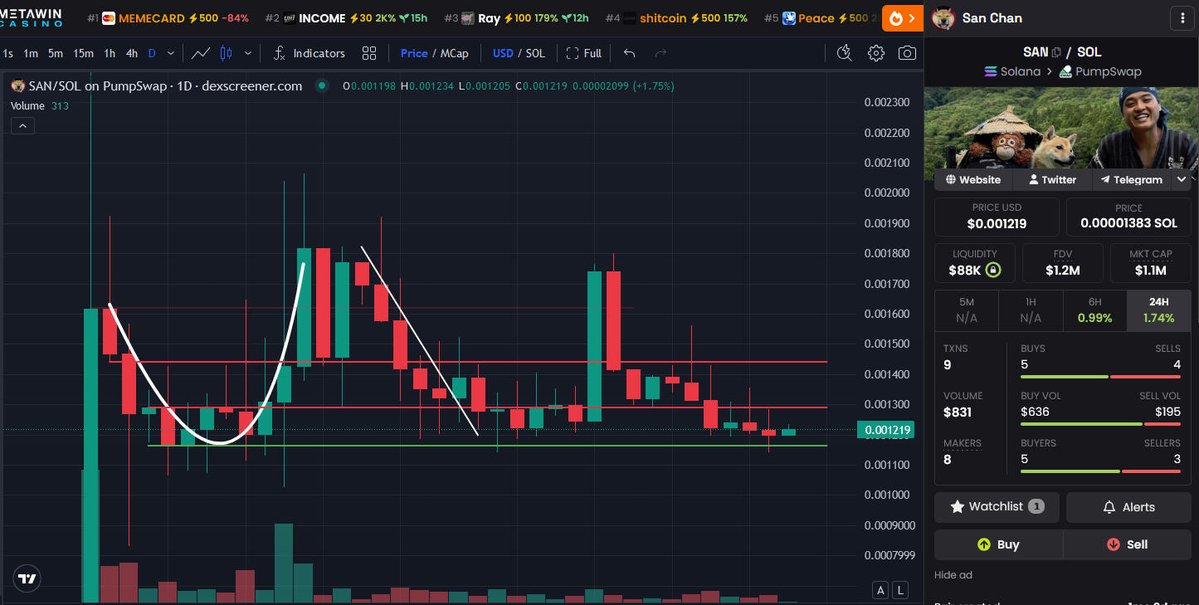Open trending token #4 shitcoin

(x=676, y=18)
